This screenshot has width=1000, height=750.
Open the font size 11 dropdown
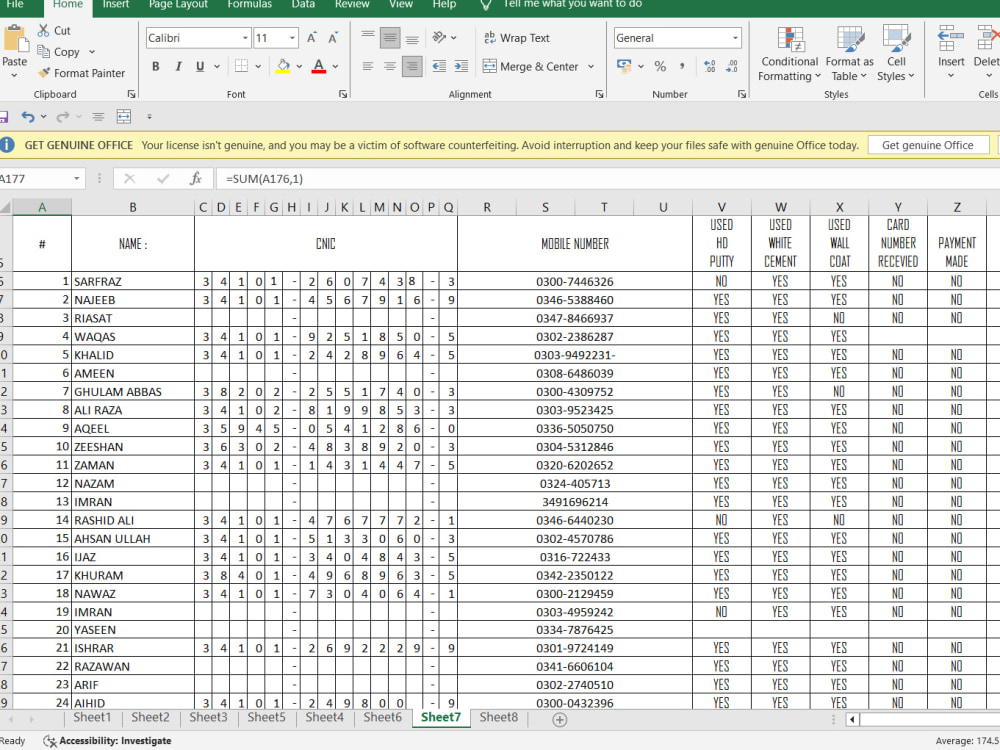pyautogui.click(x=292, y=38)
